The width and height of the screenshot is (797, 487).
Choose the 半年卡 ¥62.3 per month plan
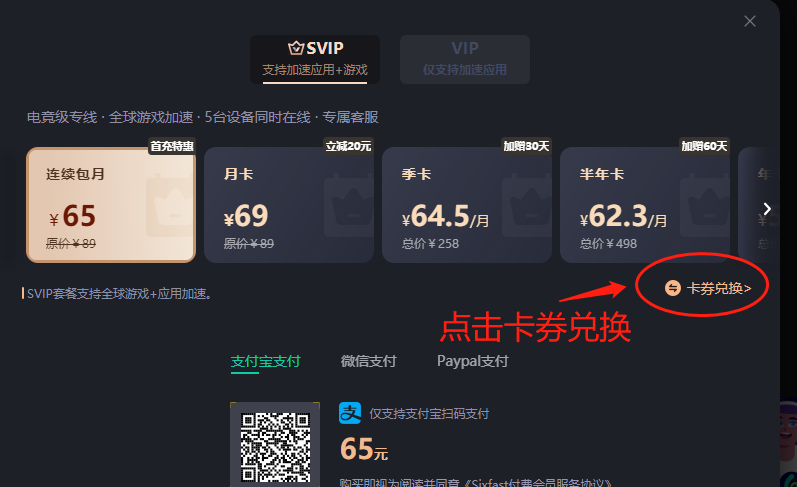pyautogui.click(x=645, y=205)
